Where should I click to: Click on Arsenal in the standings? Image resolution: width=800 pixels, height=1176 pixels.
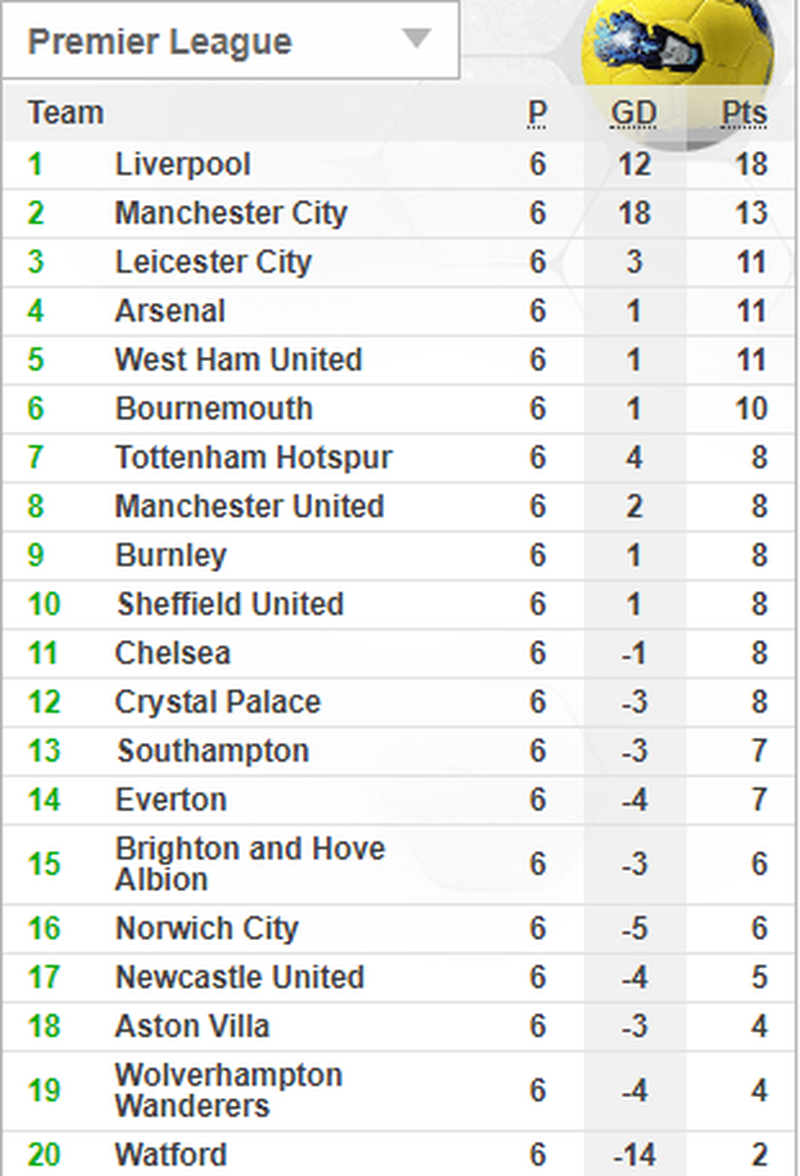click(170, 311)
